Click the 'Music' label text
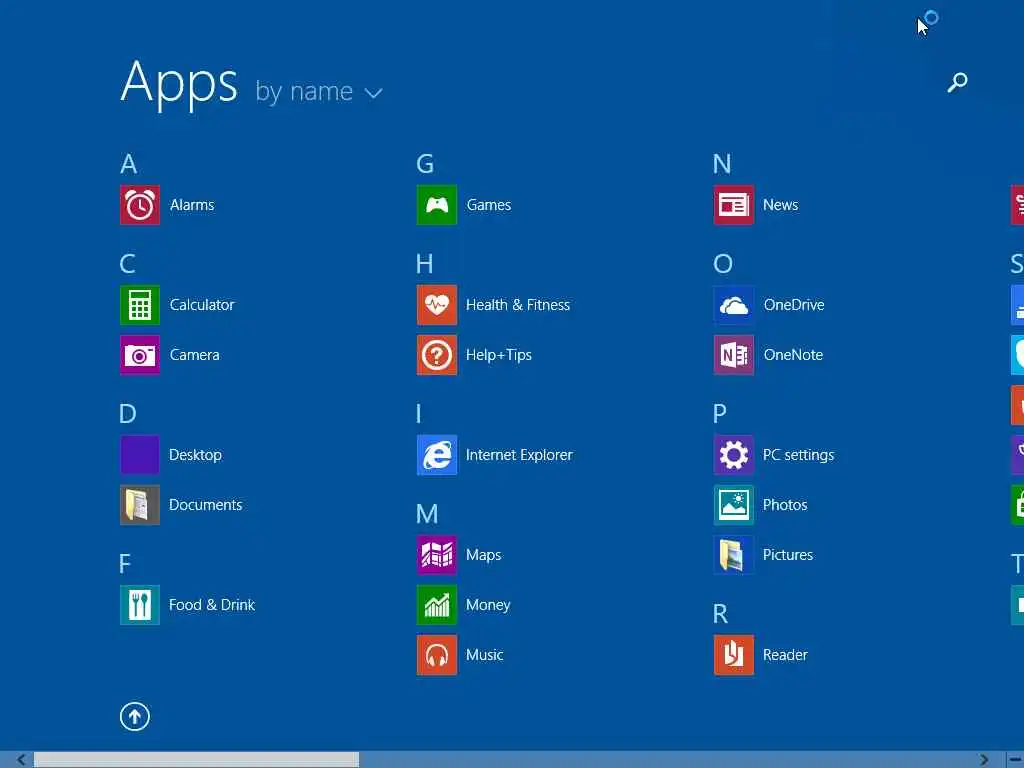The image size is (1024, 768). pos(485,655)
